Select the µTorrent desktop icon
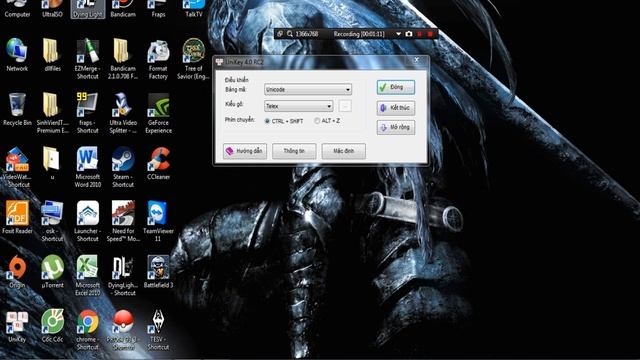Image resolution: width=640 pixels, height=360 pixels. pos(52,272)
